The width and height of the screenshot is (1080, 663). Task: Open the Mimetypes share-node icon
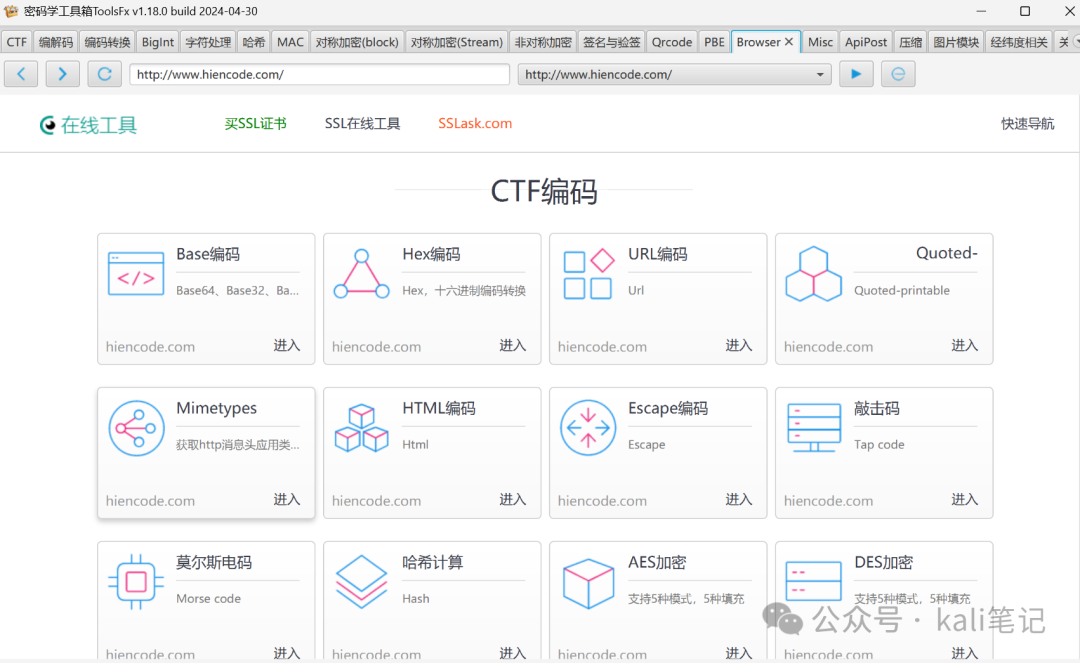click(x=136, y=427)
